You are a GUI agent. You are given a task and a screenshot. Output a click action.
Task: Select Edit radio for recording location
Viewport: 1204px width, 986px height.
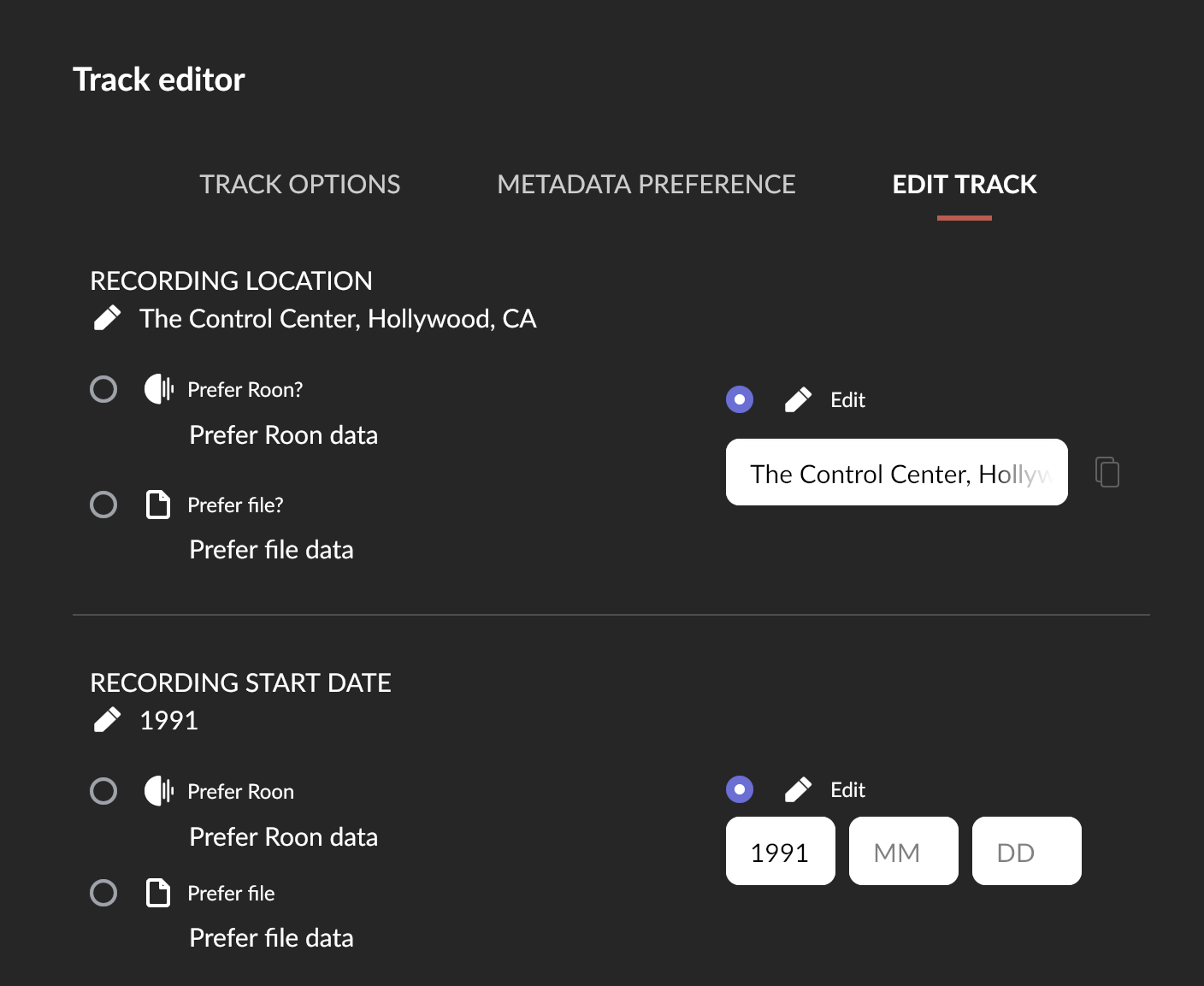(x=740, y=399)
